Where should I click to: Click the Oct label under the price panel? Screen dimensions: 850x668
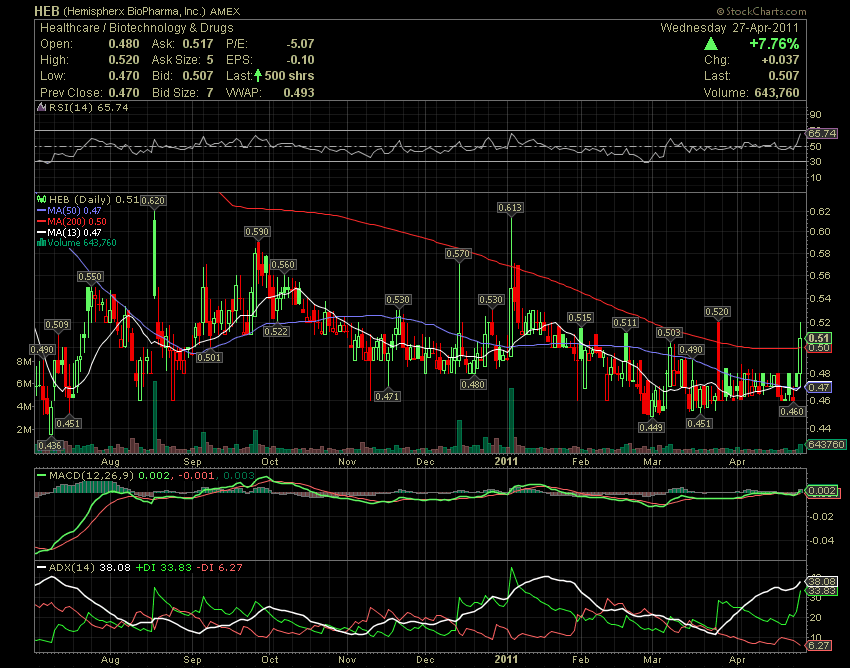(269, 461)
